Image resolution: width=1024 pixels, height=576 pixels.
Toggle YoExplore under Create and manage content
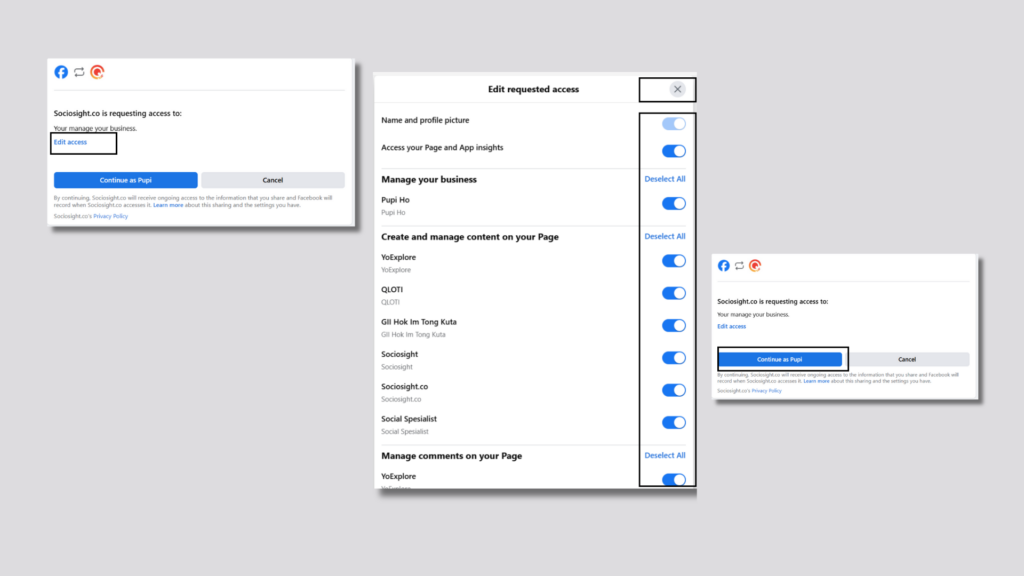coord(673,261)
